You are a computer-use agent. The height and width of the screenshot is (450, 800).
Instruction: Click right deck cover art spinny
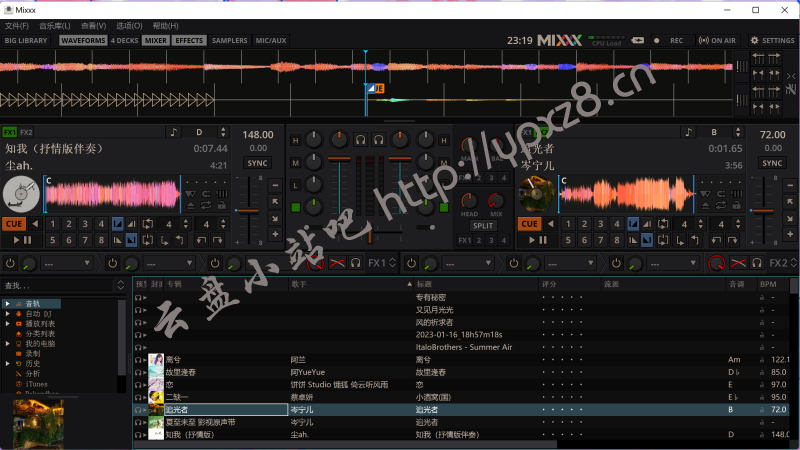pyautogui.click(x=536, y=194)
